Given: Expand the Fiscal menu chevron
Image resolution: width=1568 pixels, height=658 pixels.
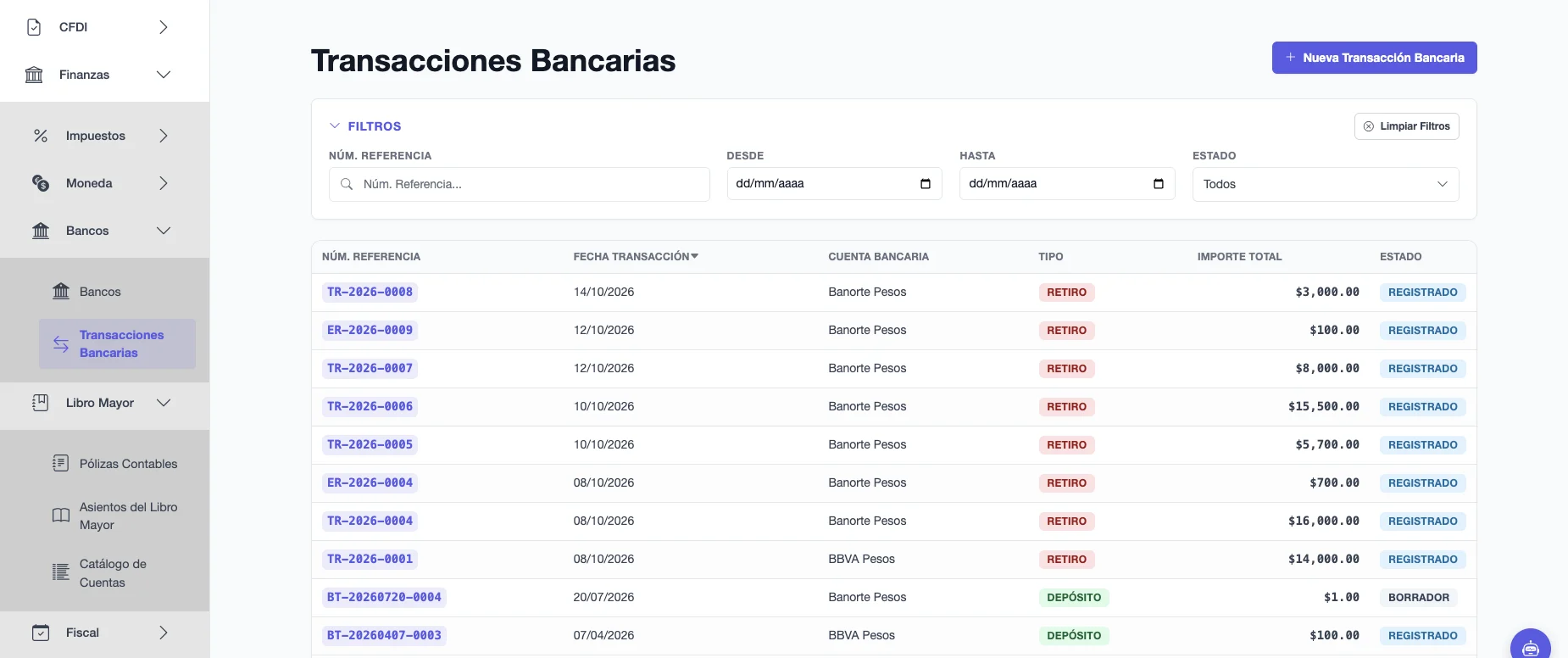Looking at the screenshot, I should pos(164,633).
